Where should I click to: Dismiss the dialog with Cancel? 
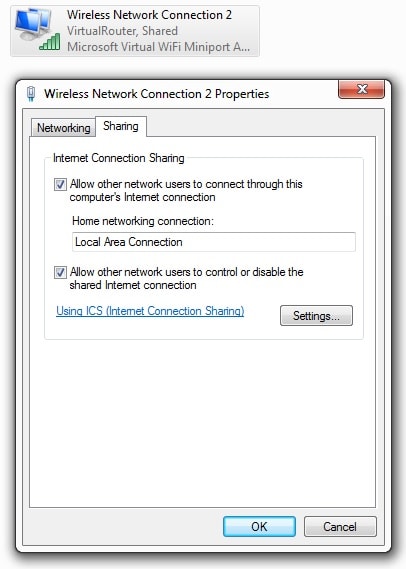point(340,527)
